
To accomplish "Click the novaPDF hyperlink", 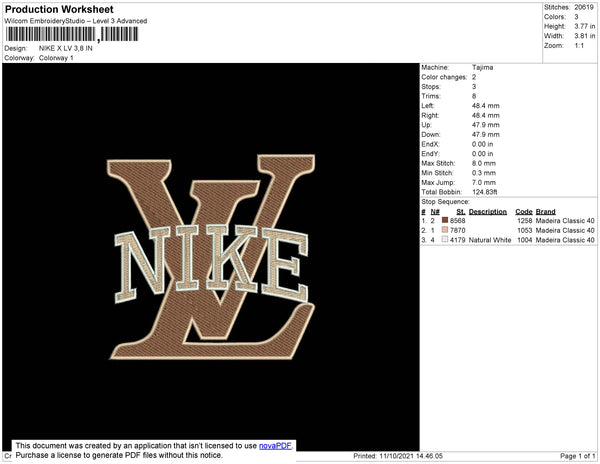I will pyautogui.click(x=275, y=446).
